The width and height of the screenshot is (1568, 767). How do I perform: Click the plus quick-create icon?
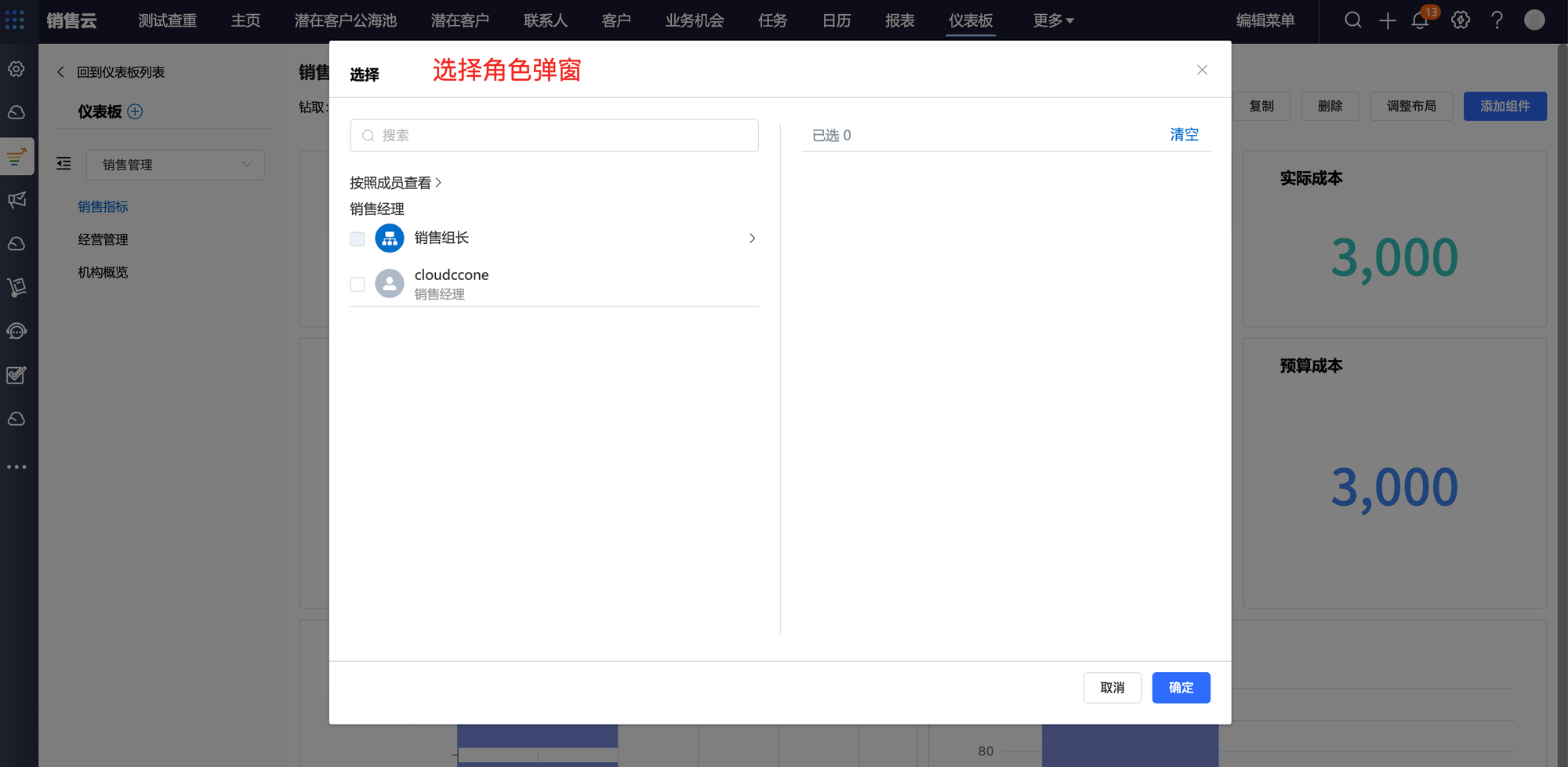(1387, 20)
